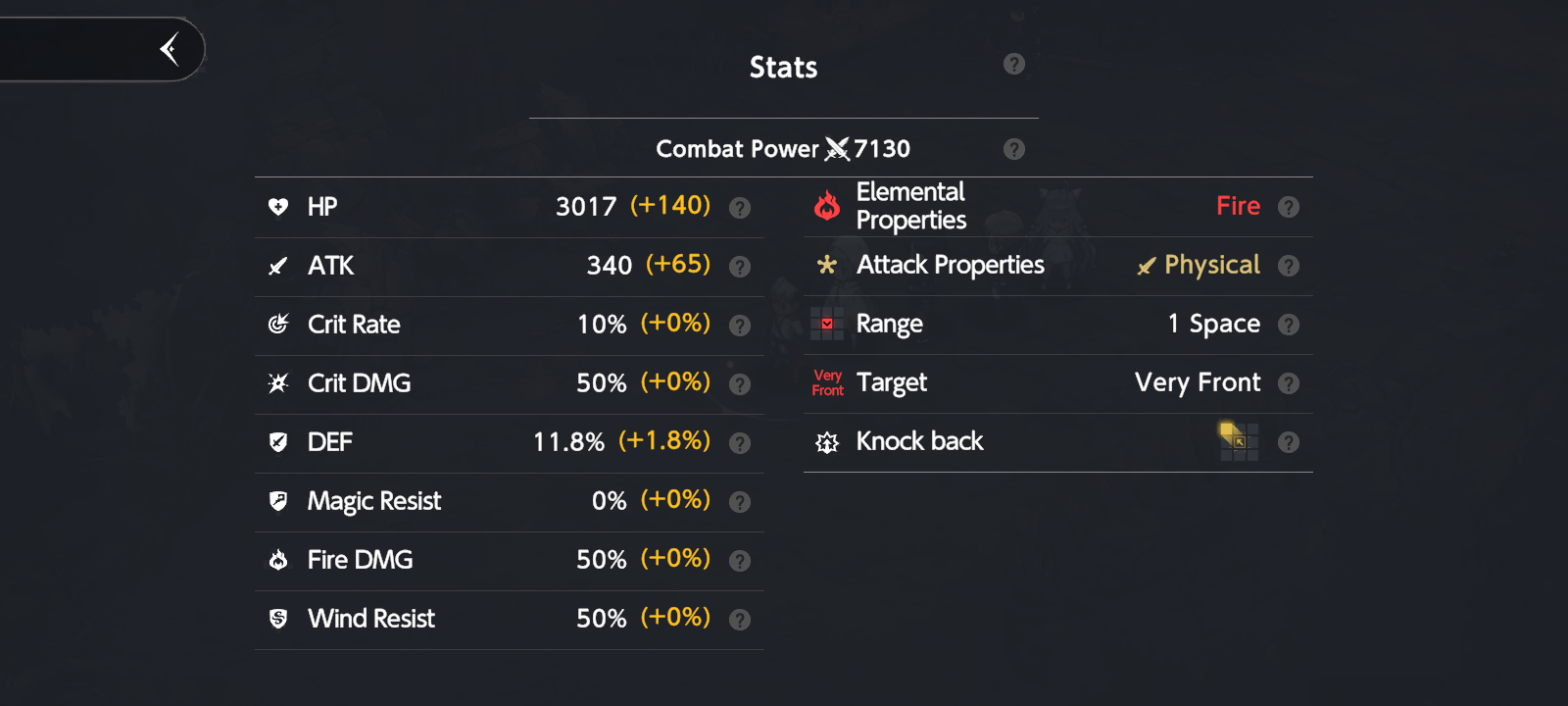Show Elemental Properties Fire help icon

click(1289, 207)
